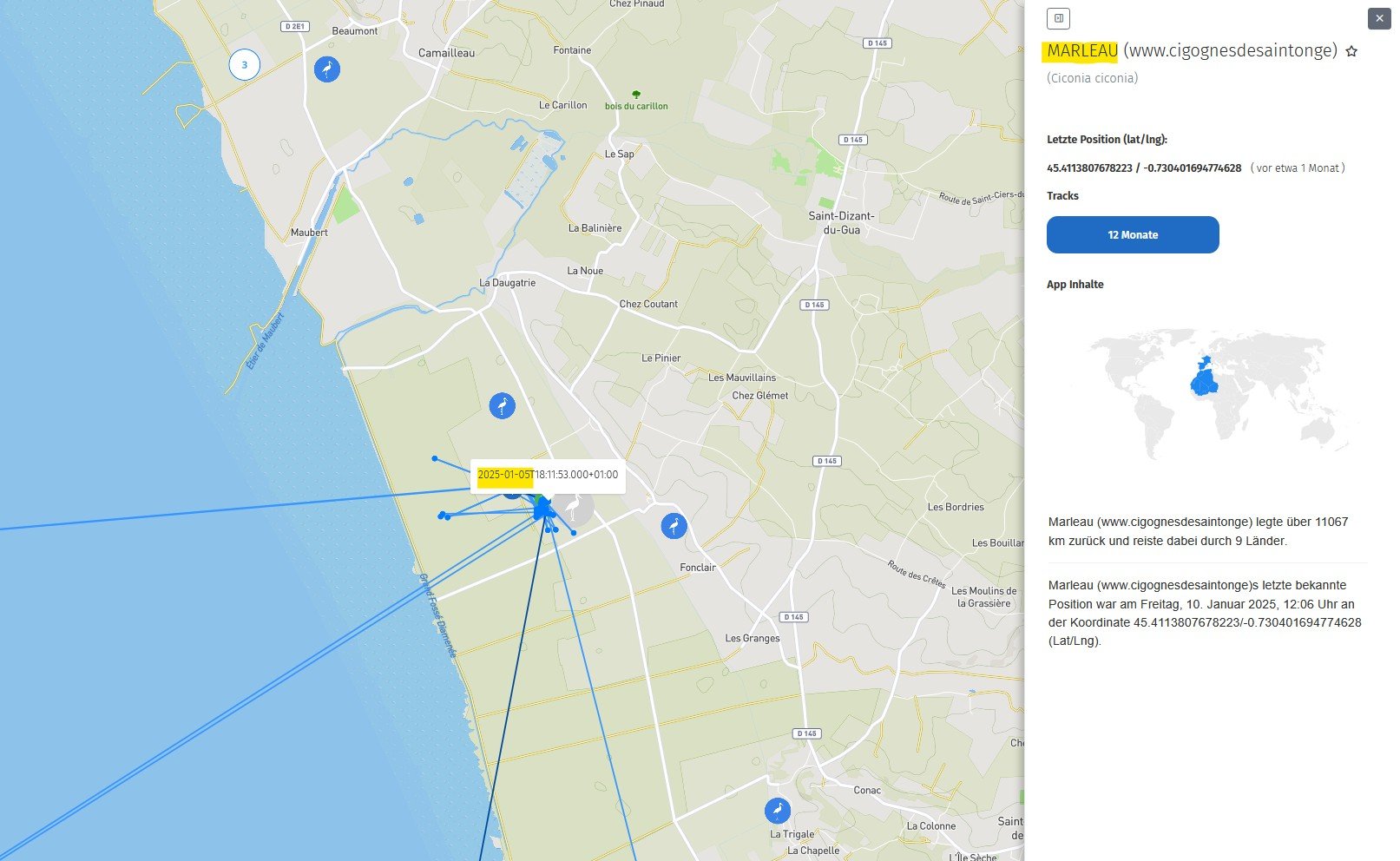Click the last position coordinates text
The height and width of the screenshot is (861, 1400).
(1143, 168)
